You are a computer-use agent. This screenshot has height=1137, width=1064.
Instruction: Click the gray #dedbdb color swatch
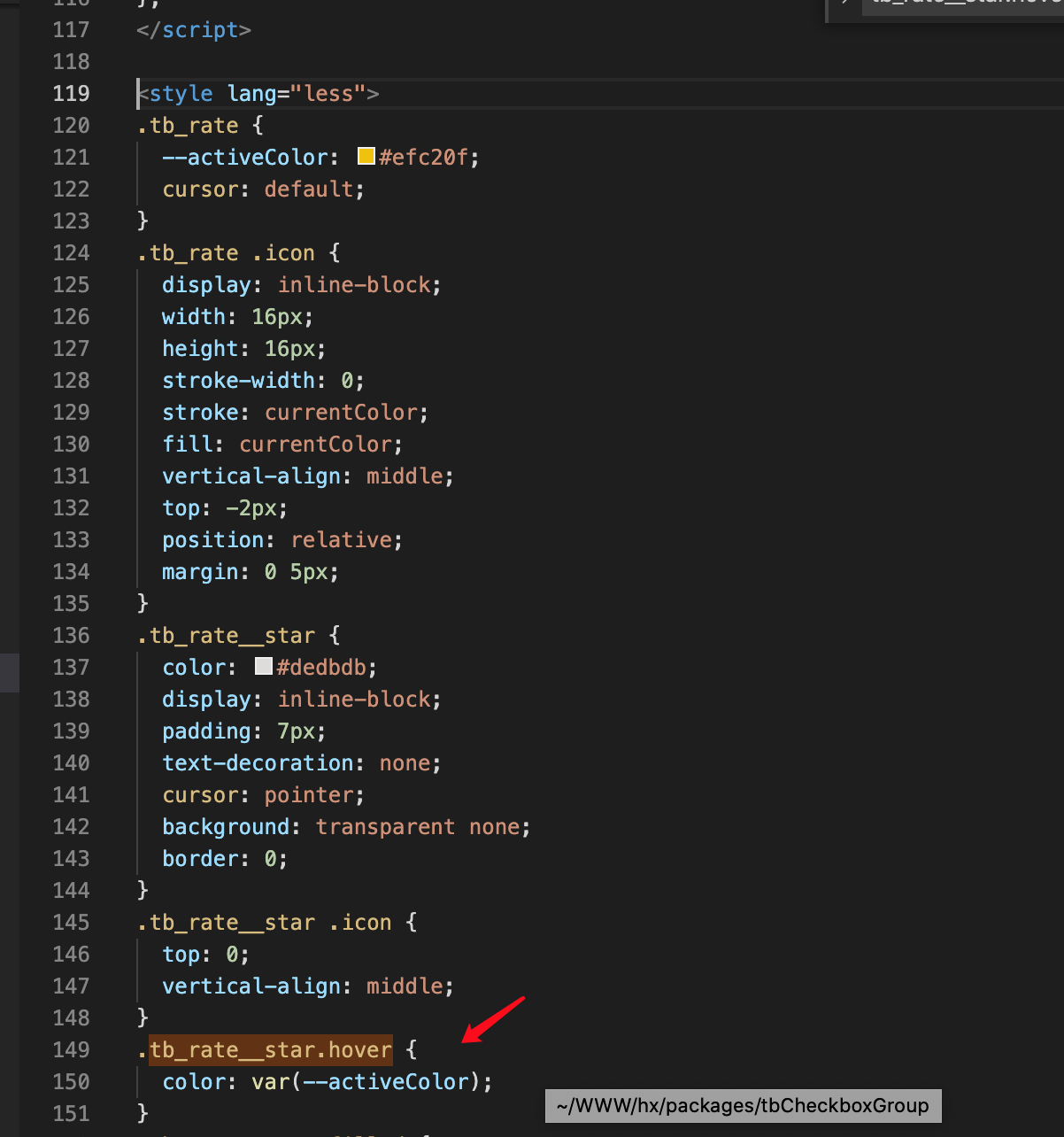pos(264,666)
